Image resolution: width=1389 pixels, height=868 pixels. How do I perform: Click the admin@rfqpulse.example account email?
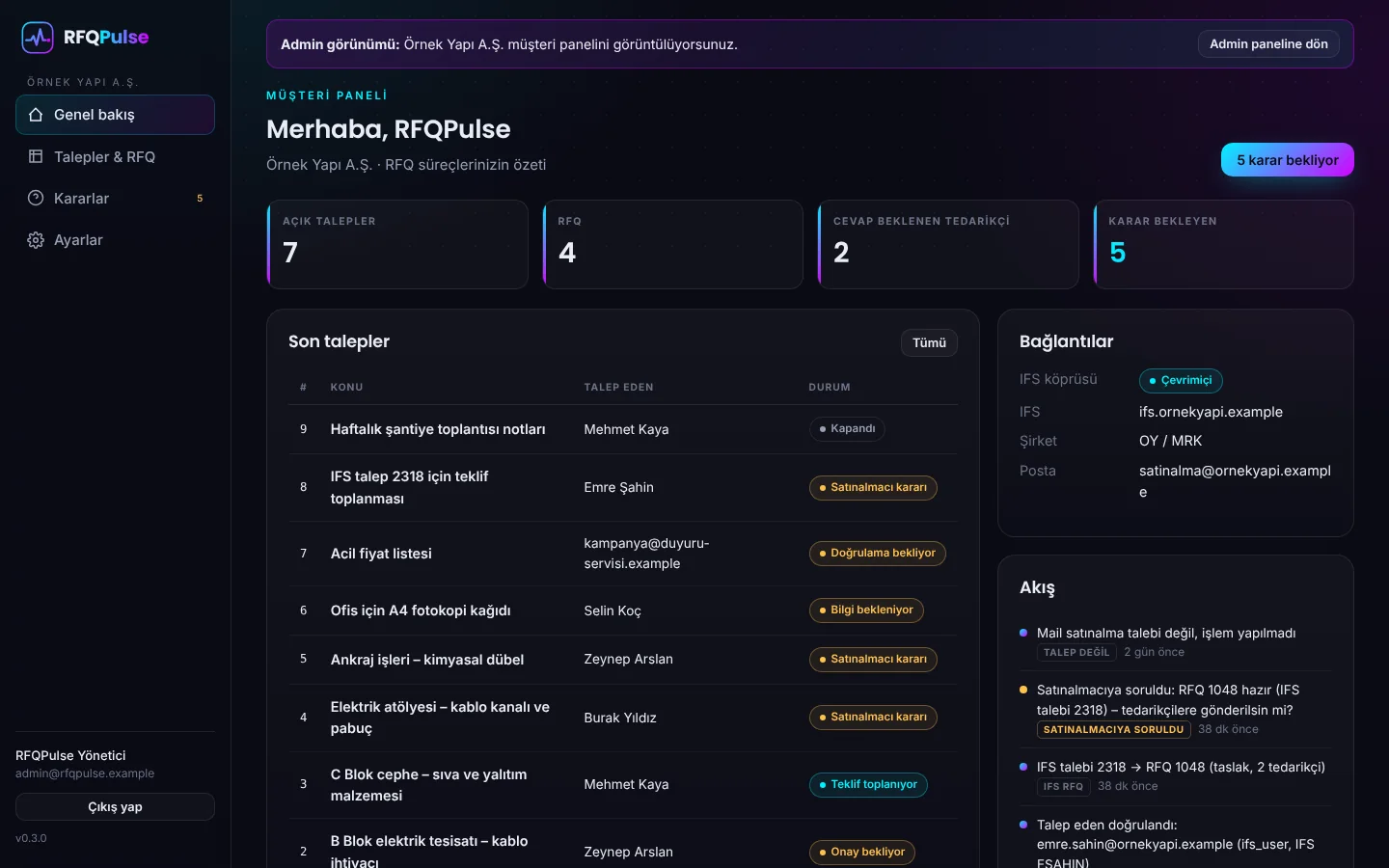[x=85, y=773]
